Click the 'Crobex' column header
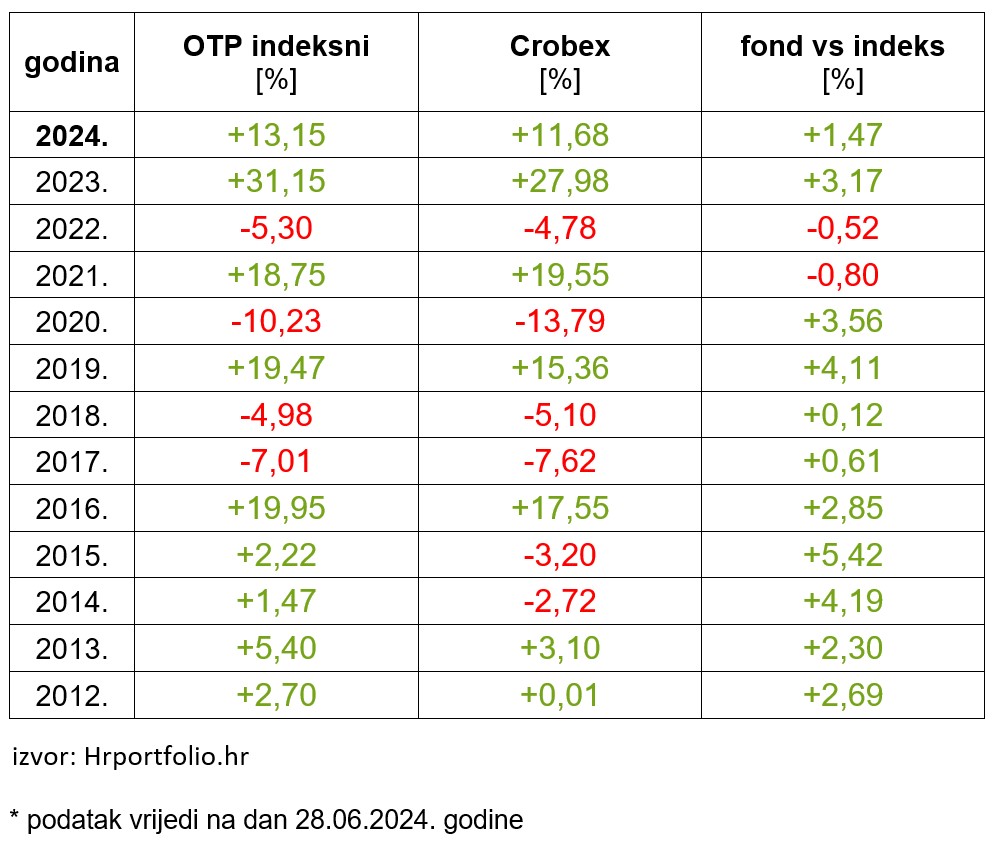This screenshot has height=842, width=997. click(559, 46)
